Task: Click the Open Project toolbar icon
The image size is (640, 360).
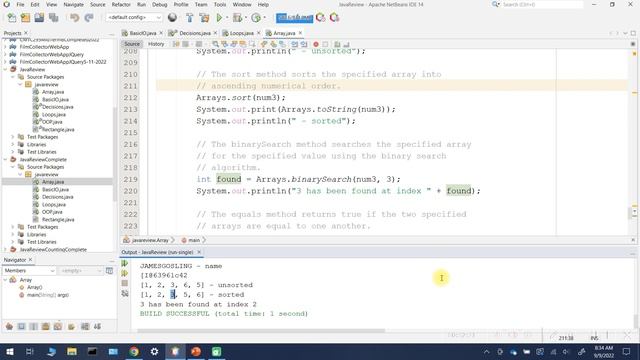Action: pyautogui.click(x=39, y=18)
